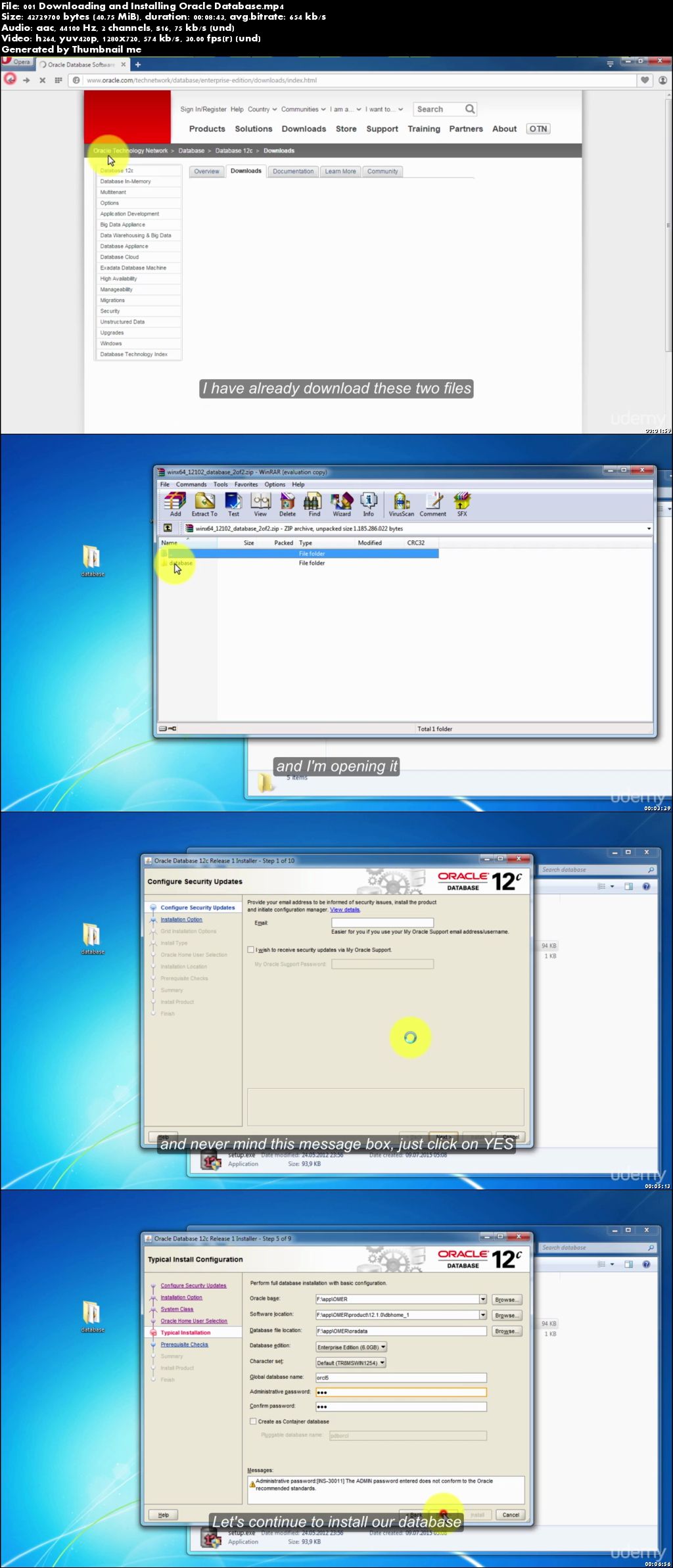Click the OTN button in Oracle navigation

[x=538, y=129]
